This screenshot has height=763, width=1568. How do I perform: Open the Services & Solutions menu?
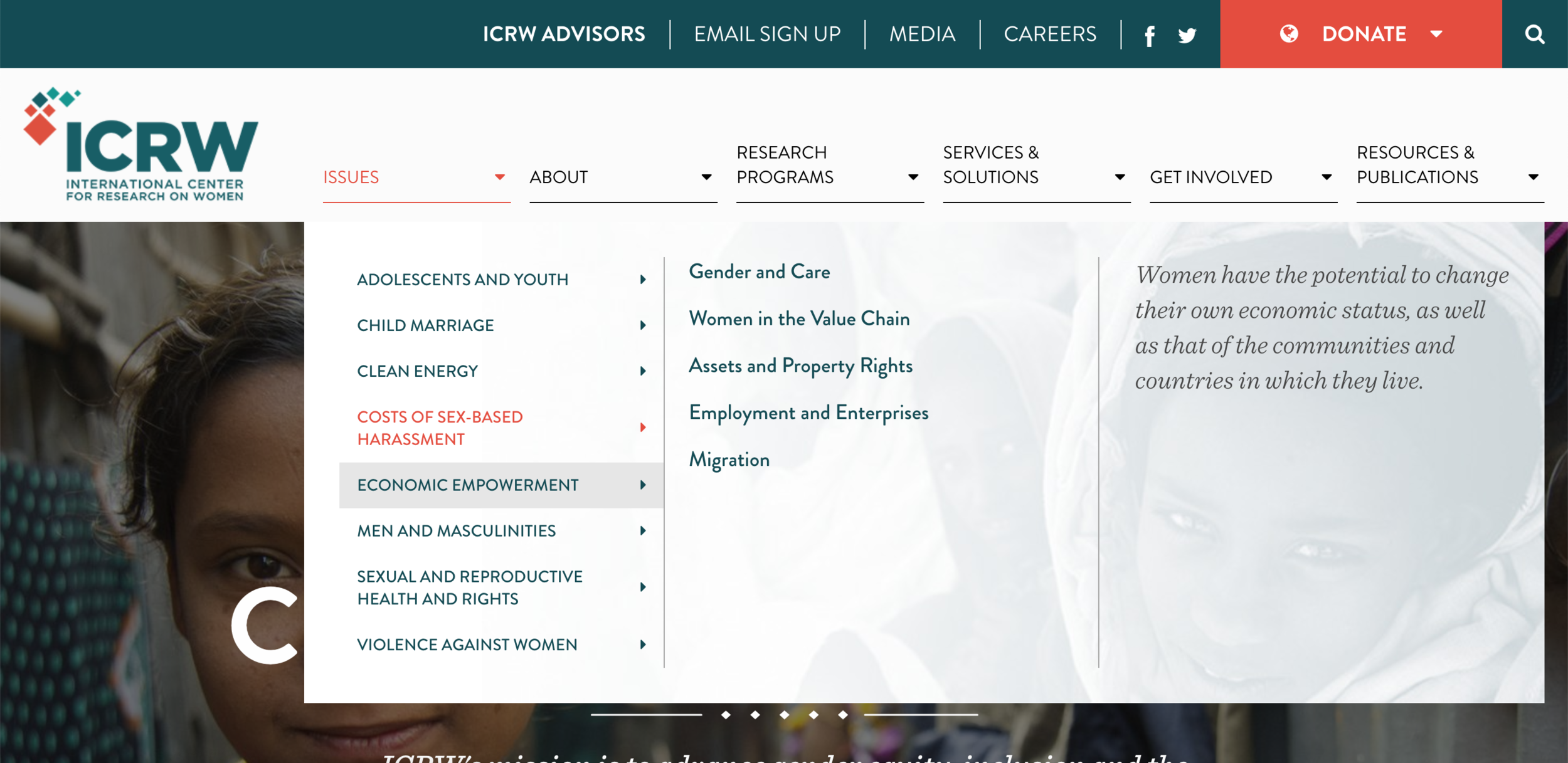click(x=991, y=165)
